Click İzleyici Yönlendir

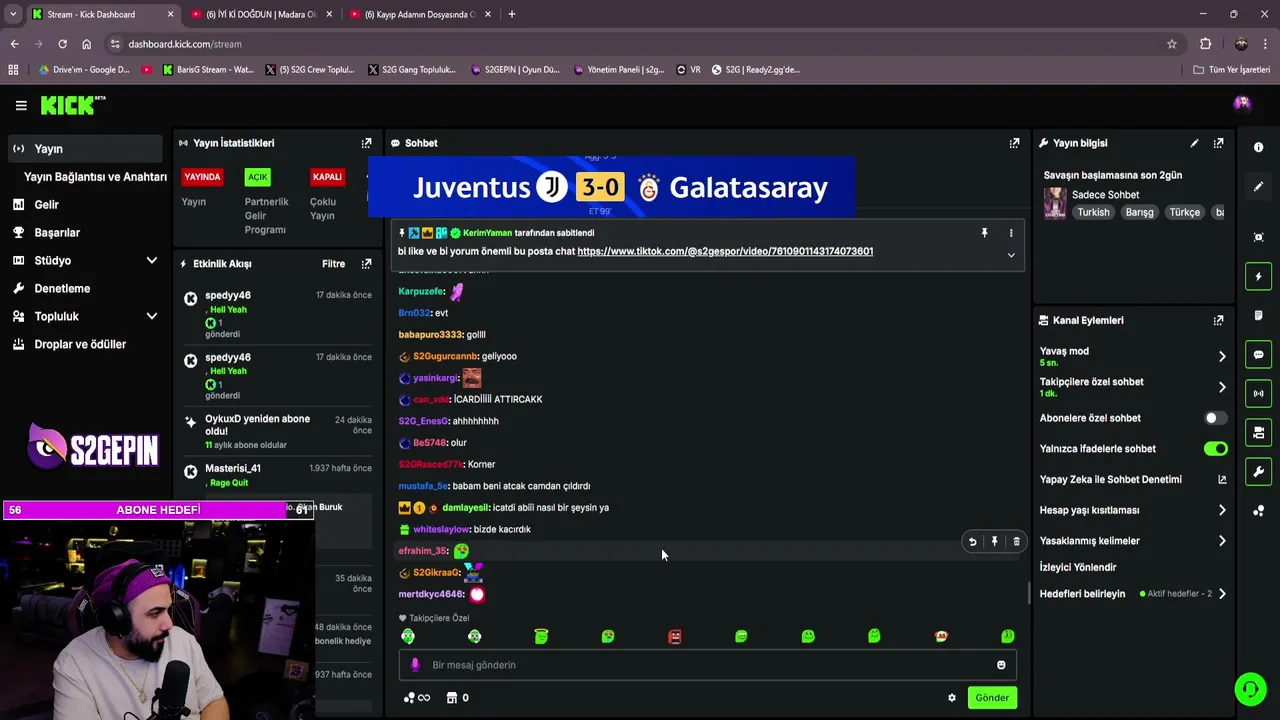pyautogui.click(x=1078, y=568)
